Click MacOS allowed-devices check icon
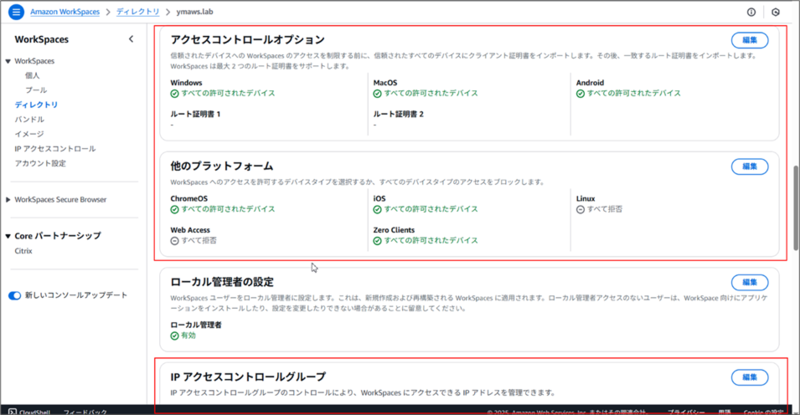Image resolution: width=800 pixels, height=415 pixels. (377, 93)
